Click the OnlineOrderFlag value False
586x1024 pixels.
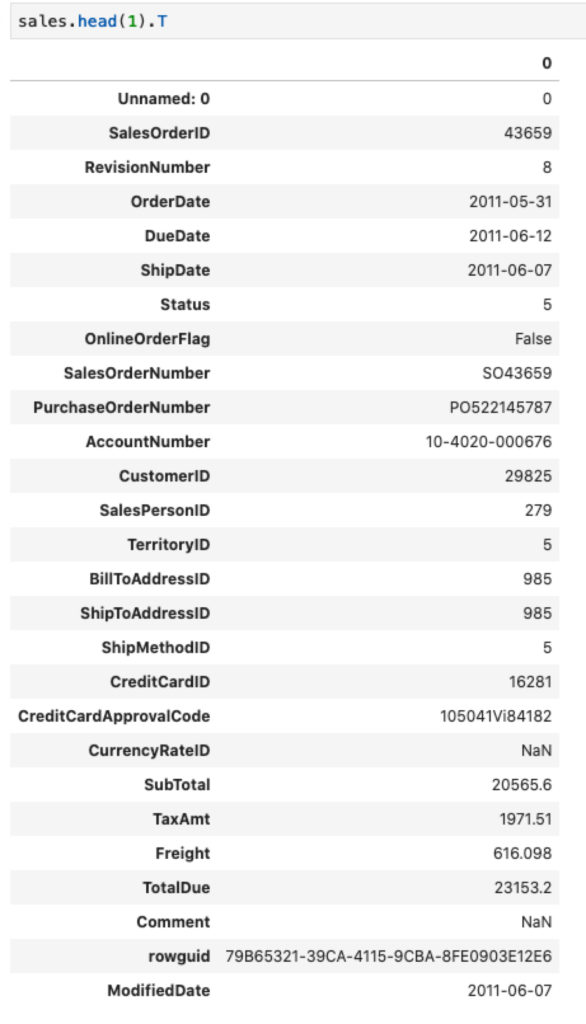coord(533,338)
